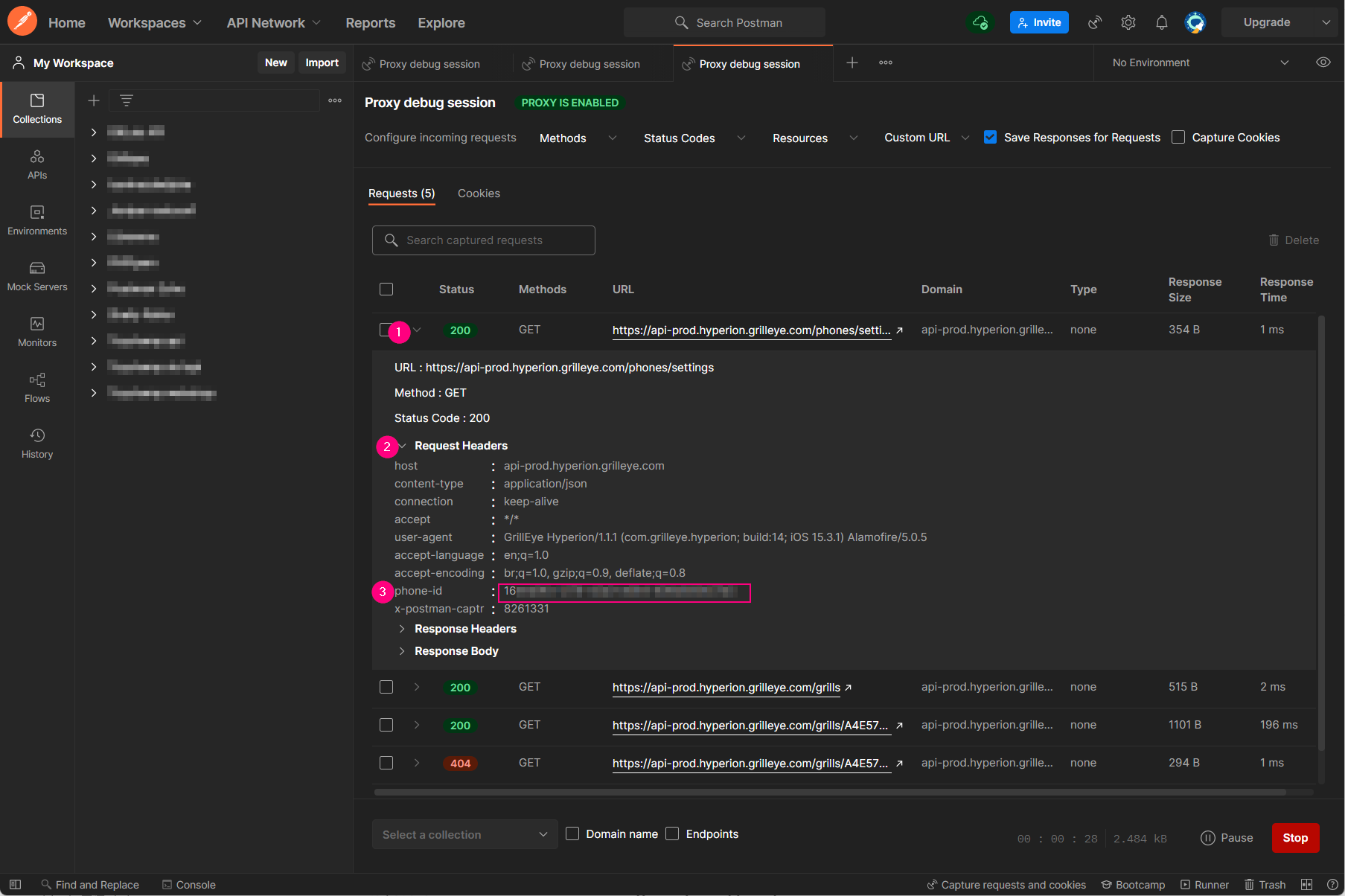The height and width of the screenshot is (896, 1345).
Task: Open the Upgrade dropdown arrow
Action: tap(1326, 22)
